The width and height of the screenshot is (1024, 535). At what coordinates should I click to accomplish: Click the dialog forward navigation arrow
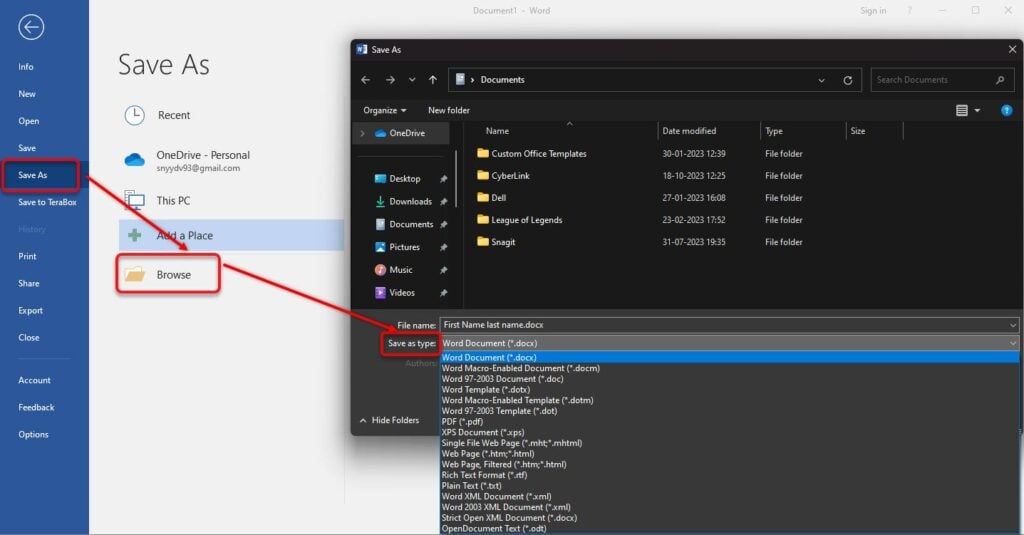[x=390, y=80]
